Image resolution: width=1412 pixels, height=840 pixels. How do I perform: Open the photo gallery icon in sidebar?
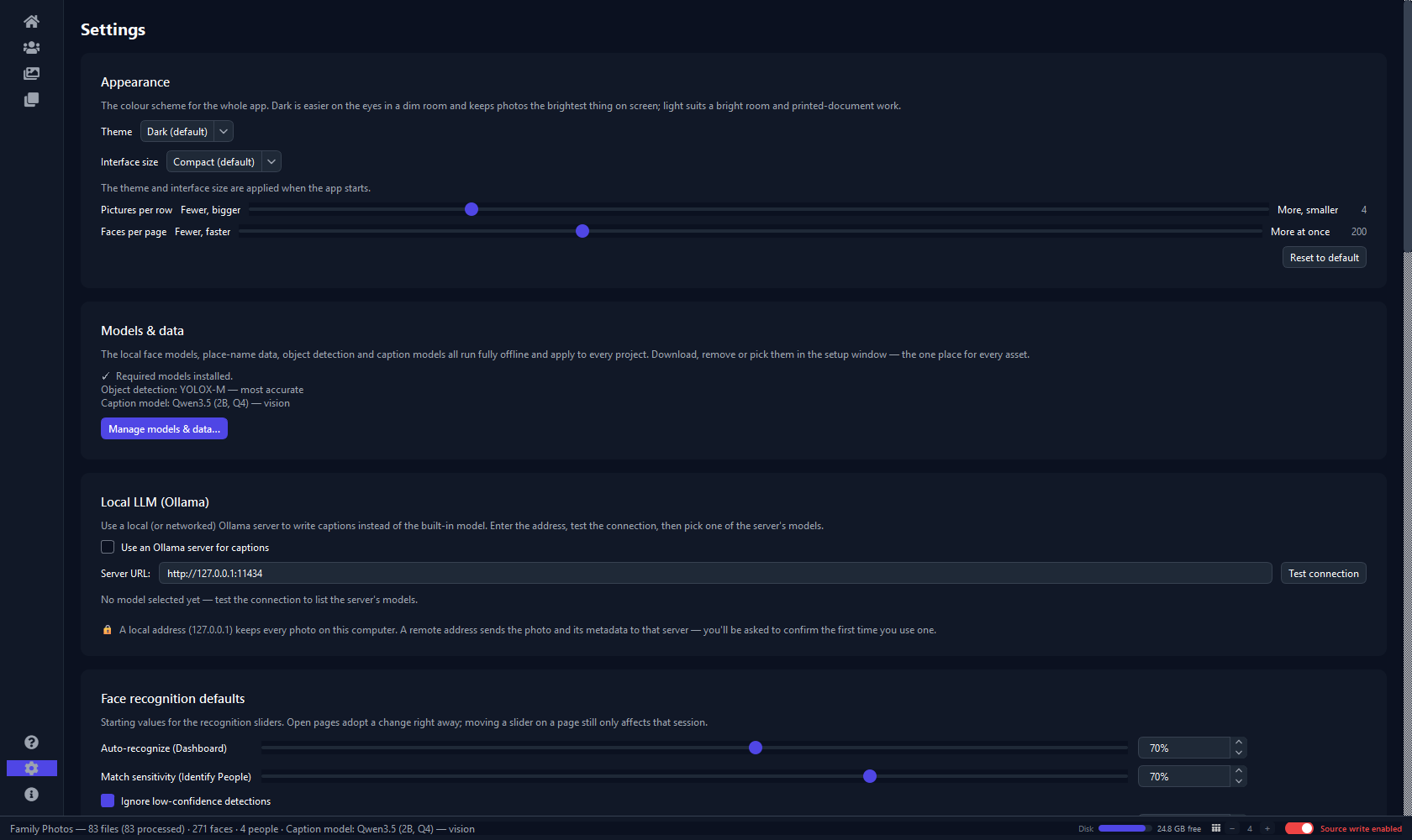click(x=31, y=74)
